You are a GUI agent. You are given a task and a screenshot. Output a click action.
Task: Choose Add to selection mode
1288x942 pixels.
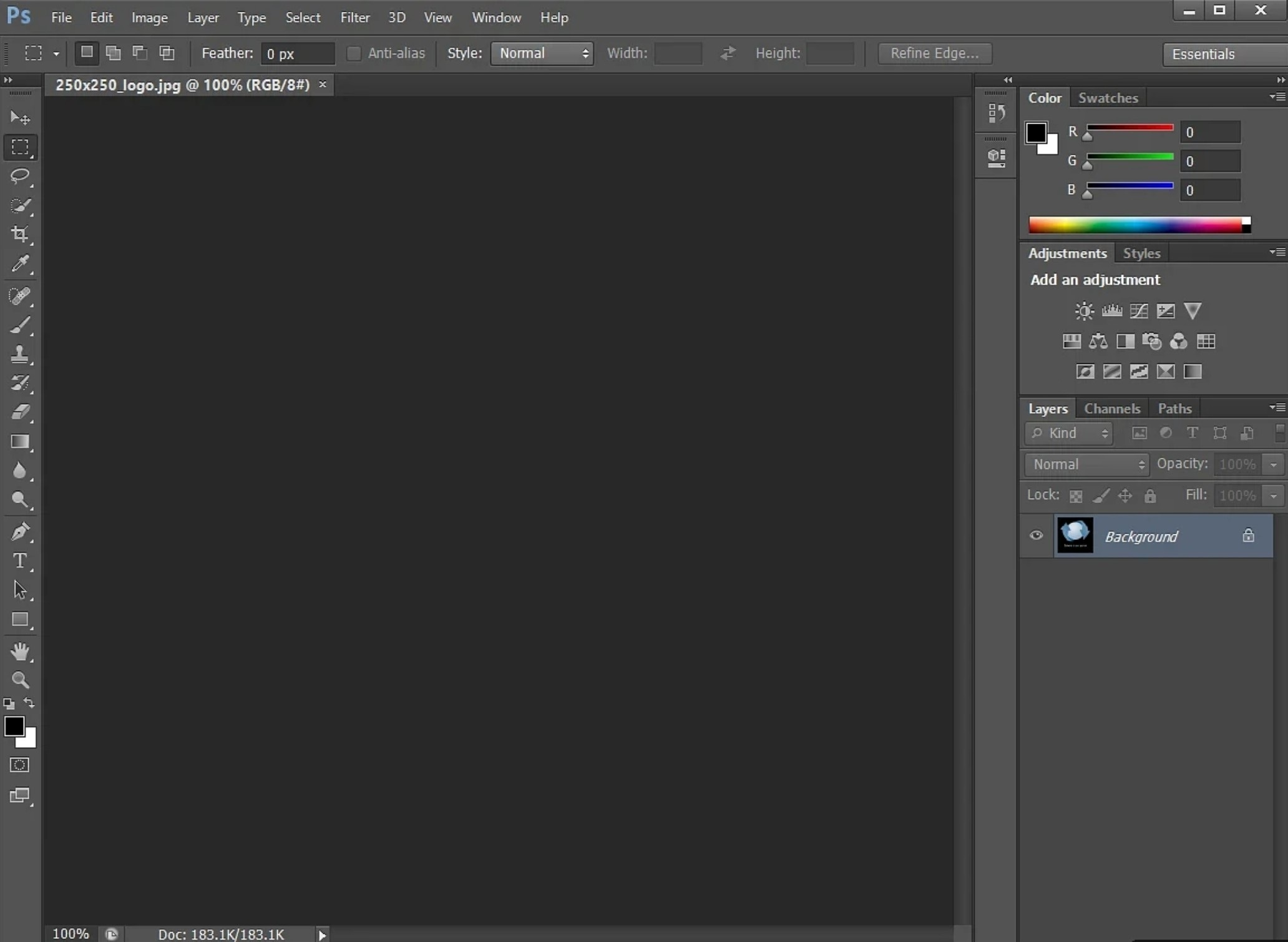click(x=113, y=53)
